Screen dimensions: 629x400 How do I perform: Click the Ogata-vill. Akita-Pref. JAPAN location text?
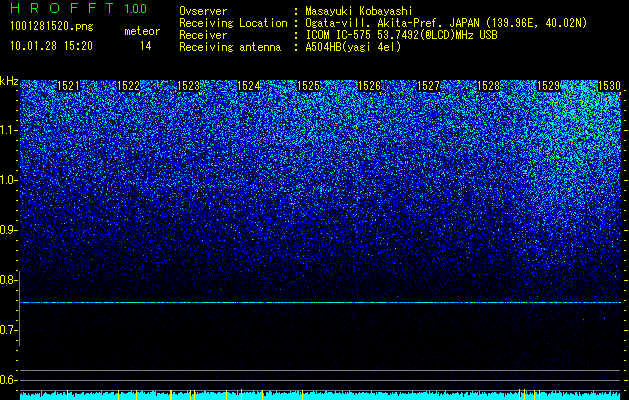coord(446,23)
